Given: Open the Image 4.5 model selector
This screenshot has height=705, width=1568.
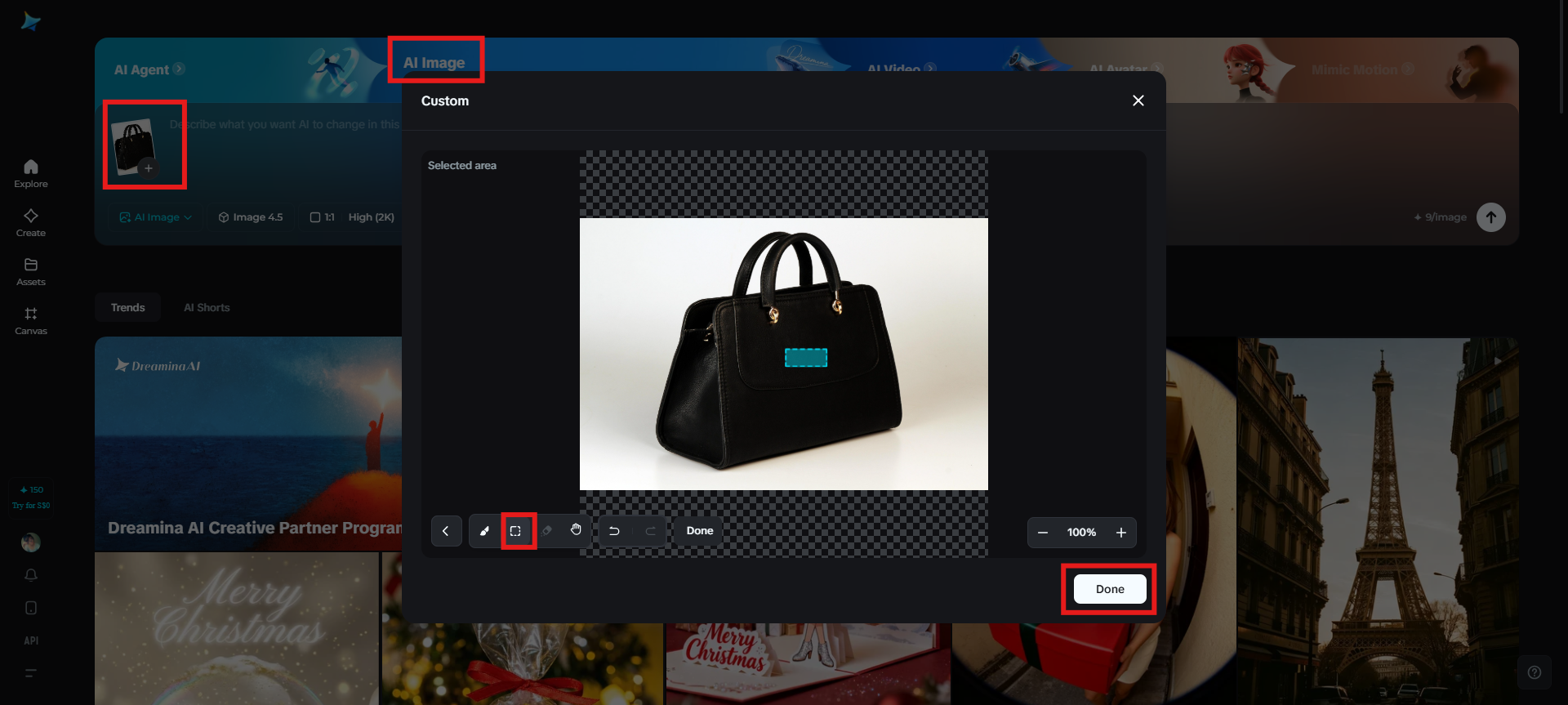Looking at the screenshot, I should (x=251, y=217).
